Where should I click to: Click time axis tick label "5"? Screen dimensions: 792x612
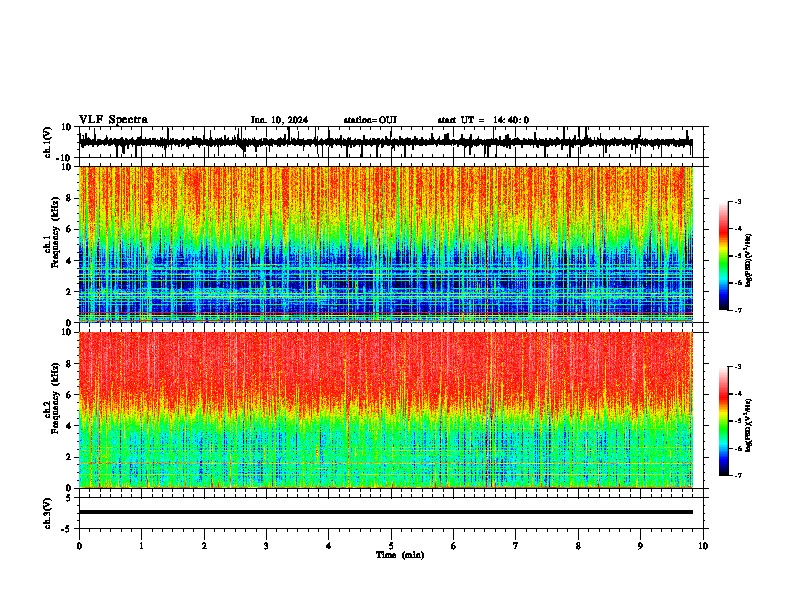tap(391, 546)
